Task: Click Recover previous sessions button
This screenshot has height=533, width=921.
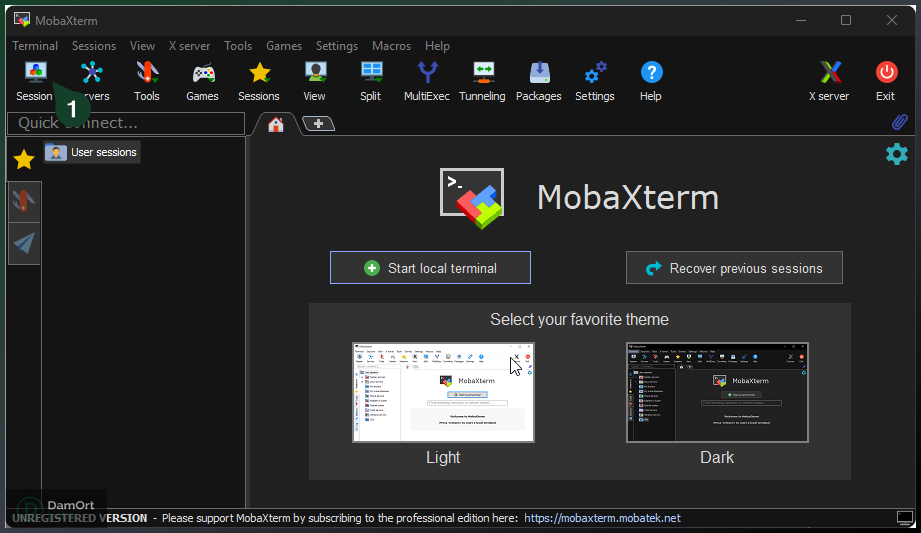Action: 734,268
